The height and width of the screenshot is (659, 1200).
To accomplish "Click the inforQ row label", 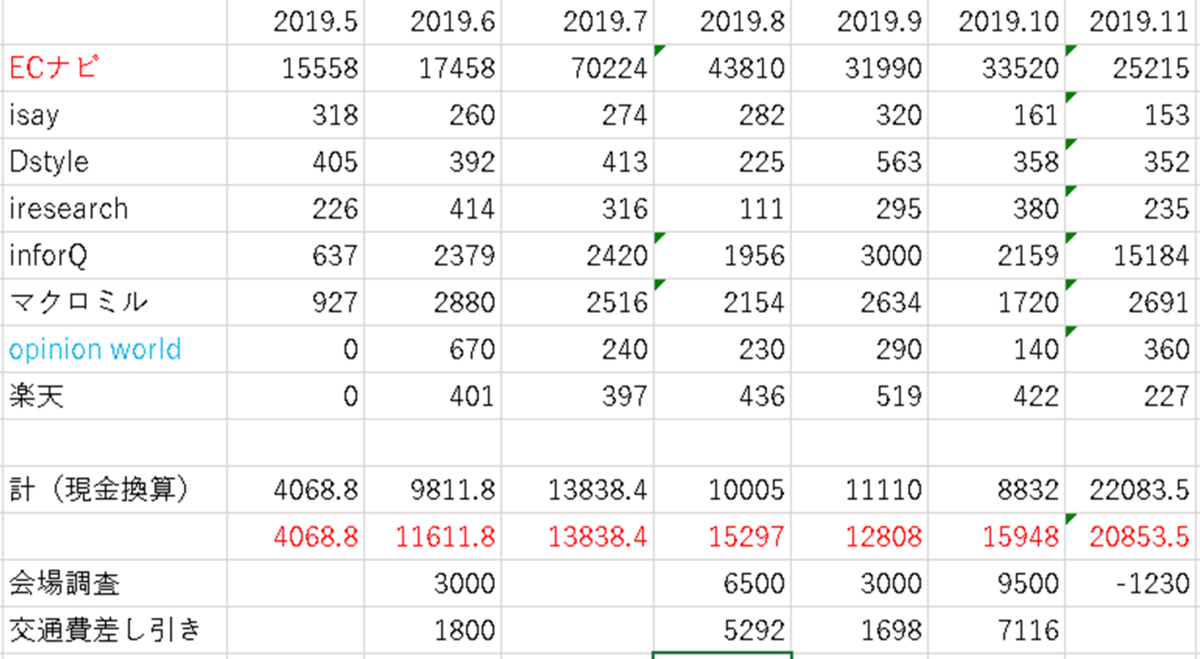I will [x=48, y=256].
